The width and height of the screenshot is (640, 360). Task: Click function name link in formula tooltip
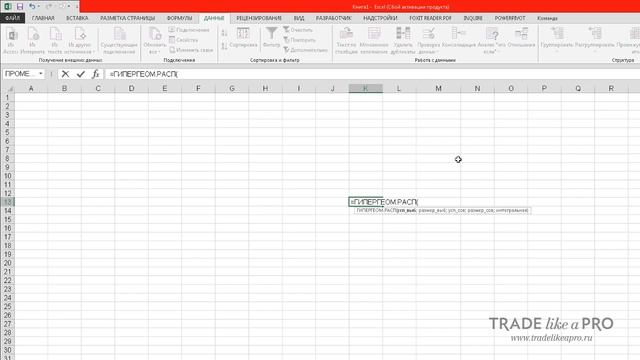pos(375,210)
